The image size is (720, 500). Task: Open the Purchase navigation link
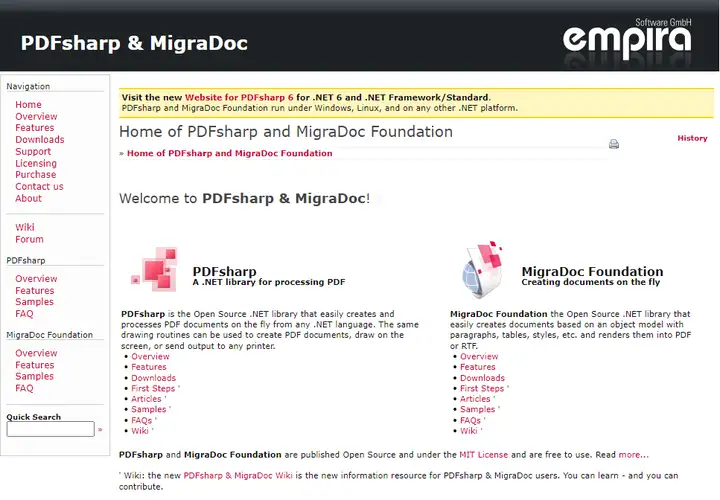point(35,174)
